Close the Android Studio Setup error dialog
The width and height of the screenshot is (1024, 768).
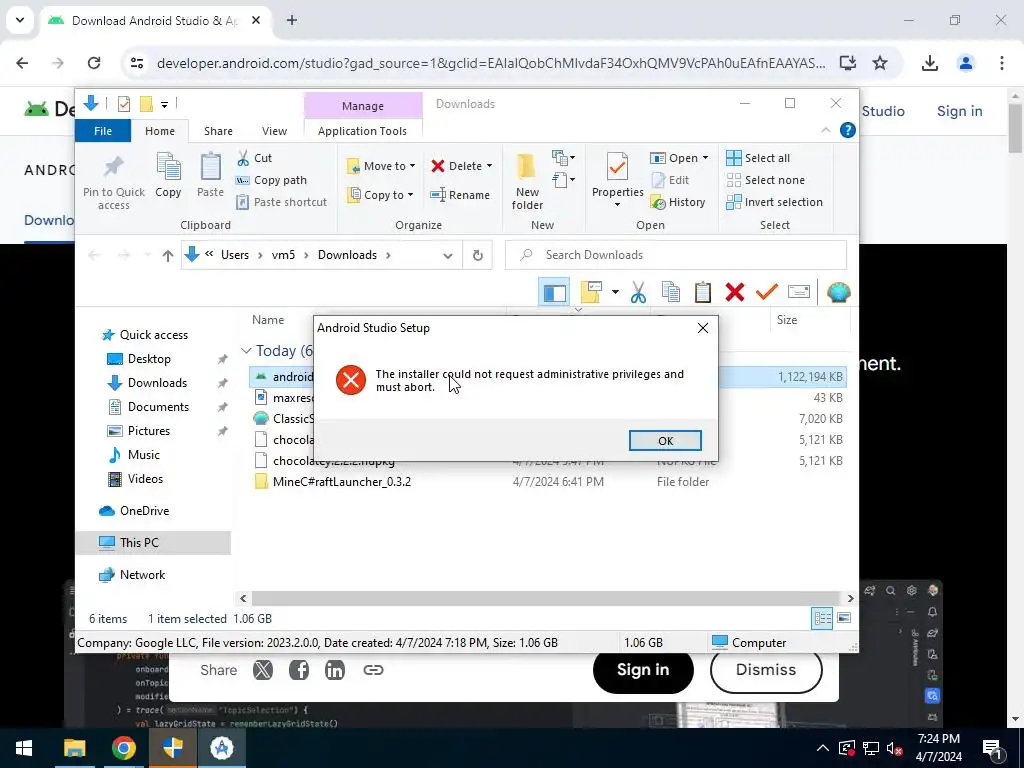coord(703,328)
